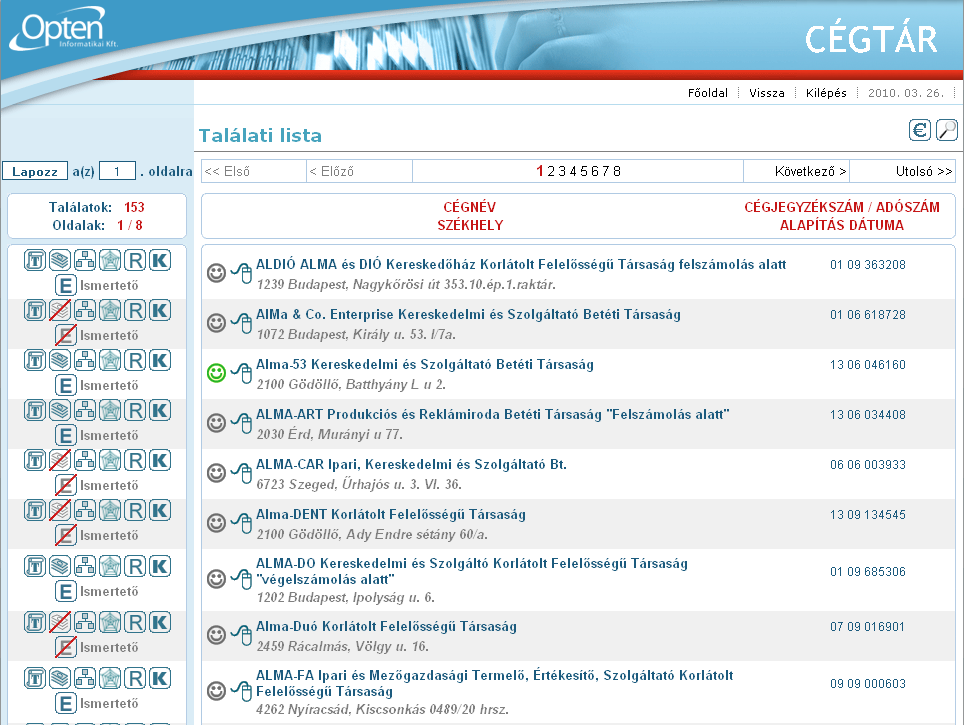The height and width of the screenshot is (725, 964).
Task: Open the E Ismertető icon for ALDIÓ ALMA és DIÓ
Action: coord(65,285)
